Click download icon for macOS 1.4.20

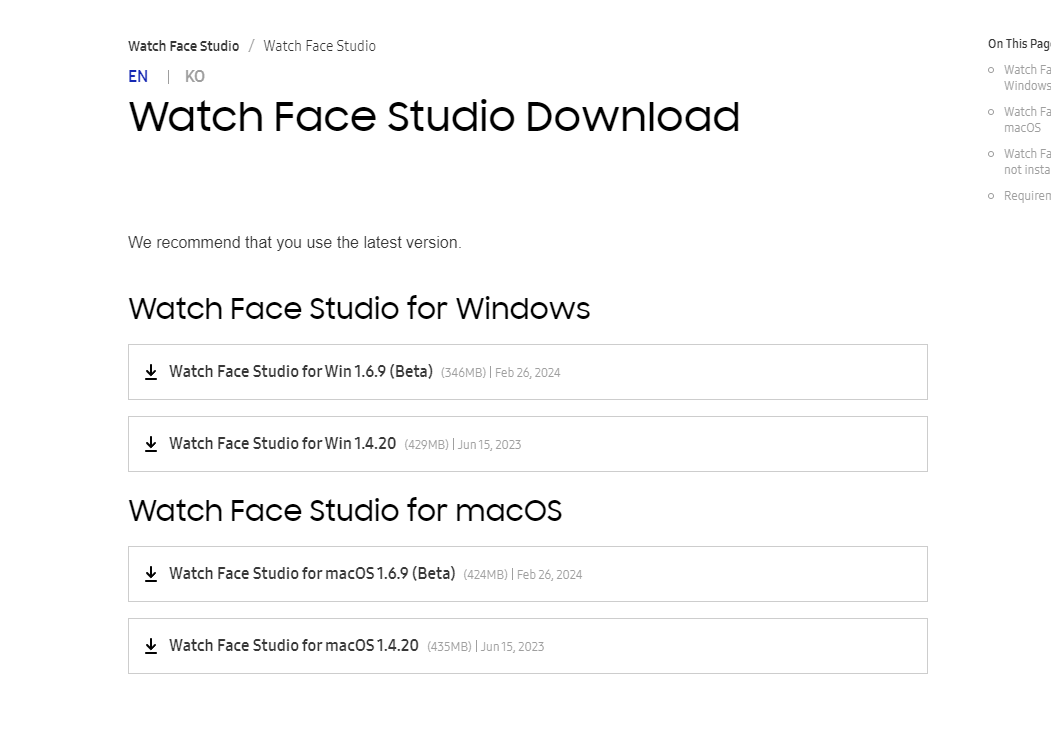pyautogui.click(x=151, y=646)
